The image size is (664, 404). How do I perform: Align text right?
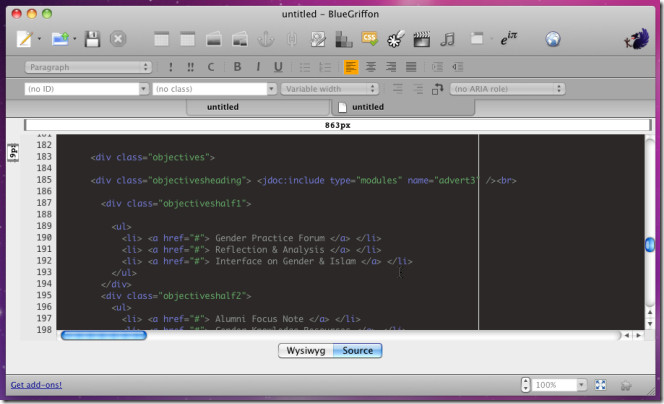(x=391, y=67)
